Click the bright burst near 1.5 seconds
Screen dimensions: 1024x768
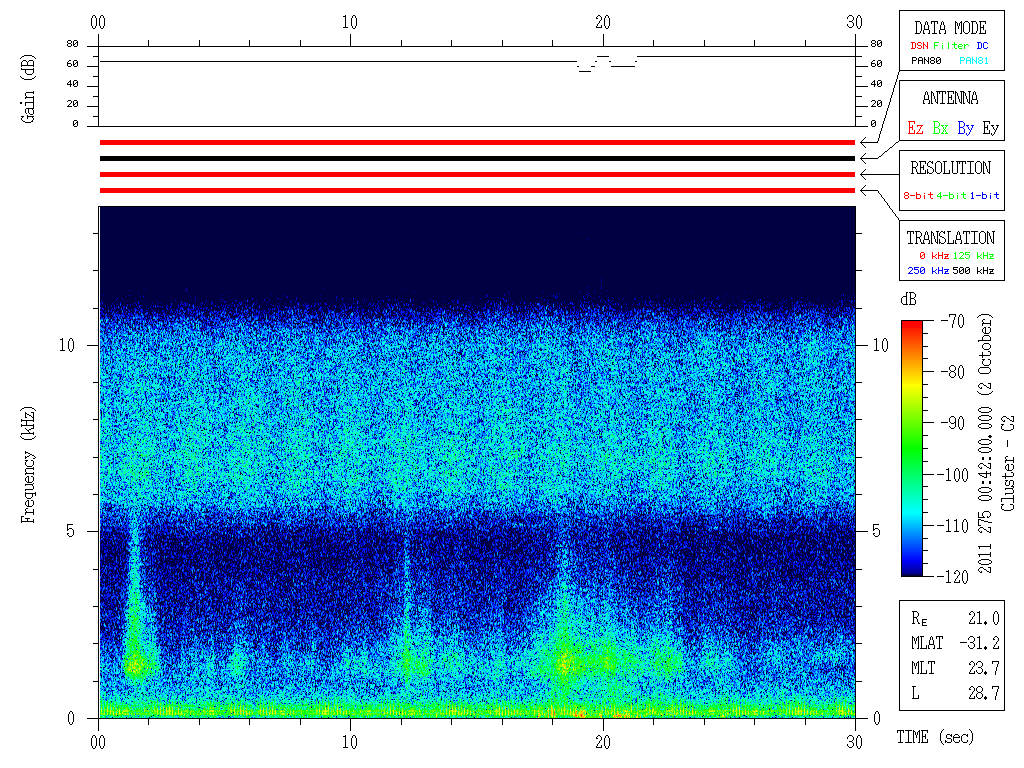[x=137, y=662]
